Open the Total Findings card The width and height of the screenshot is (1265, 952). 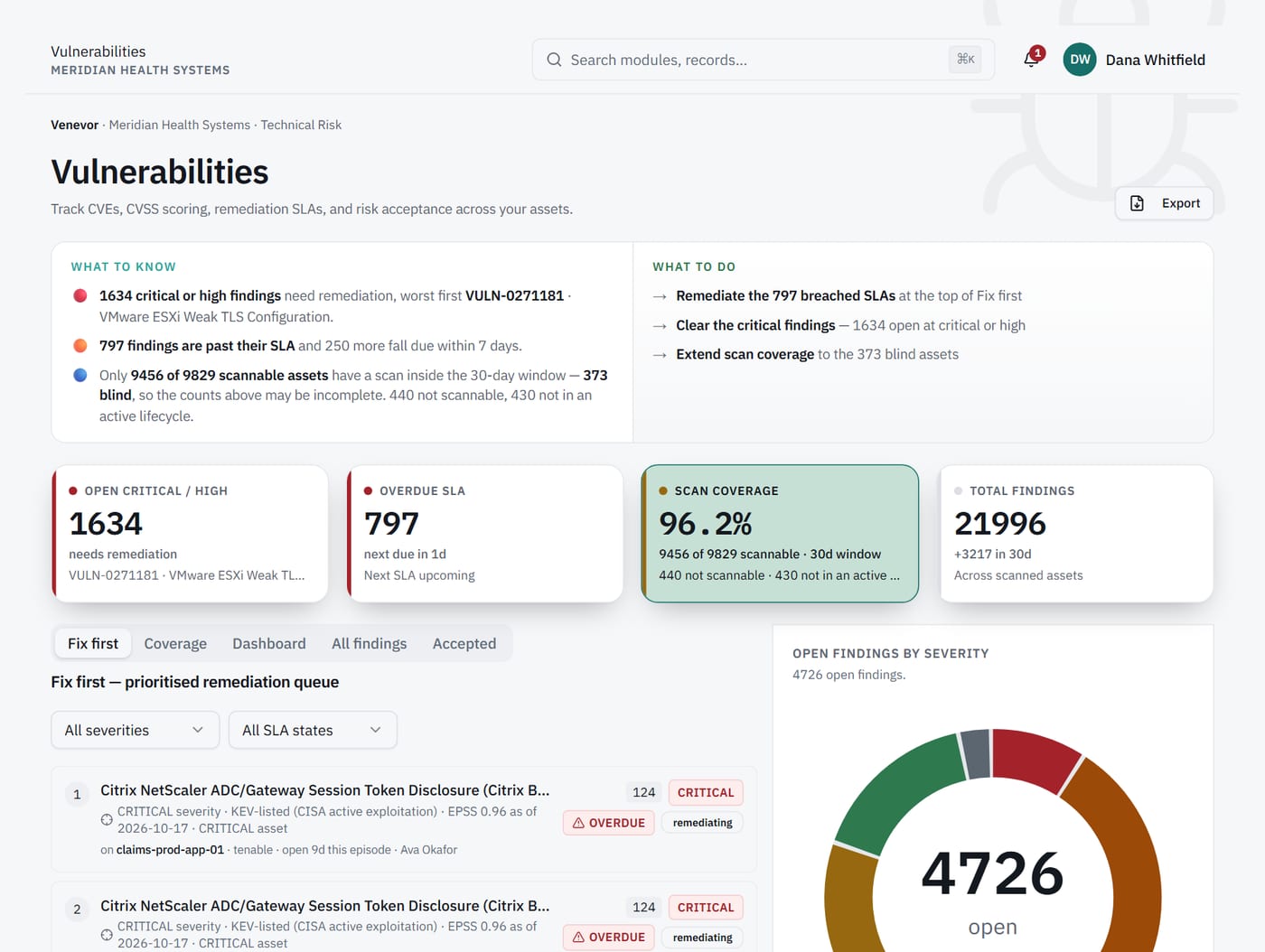tap(1076, 534)
